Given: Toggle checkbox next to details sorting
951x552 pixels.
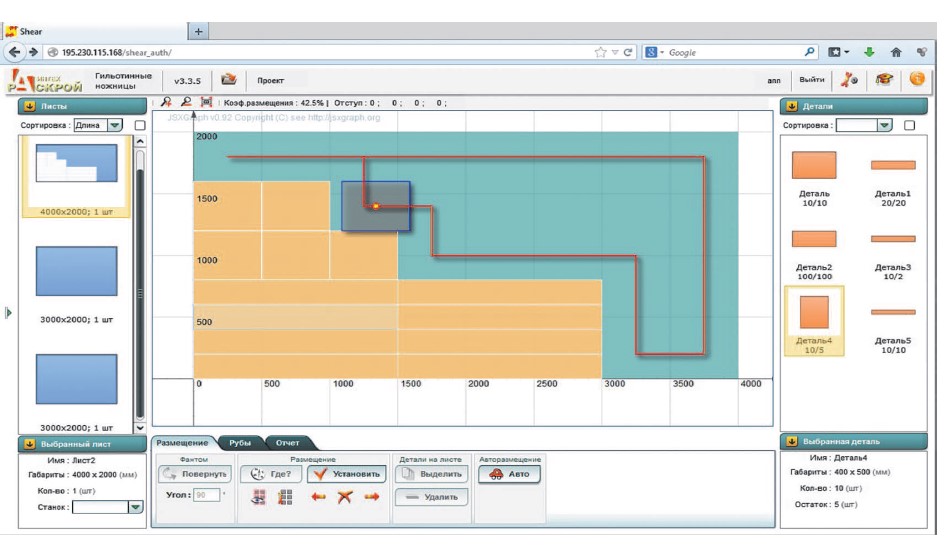Looking at the screenshot, I should pyautogui.click(x=909, y=126).
